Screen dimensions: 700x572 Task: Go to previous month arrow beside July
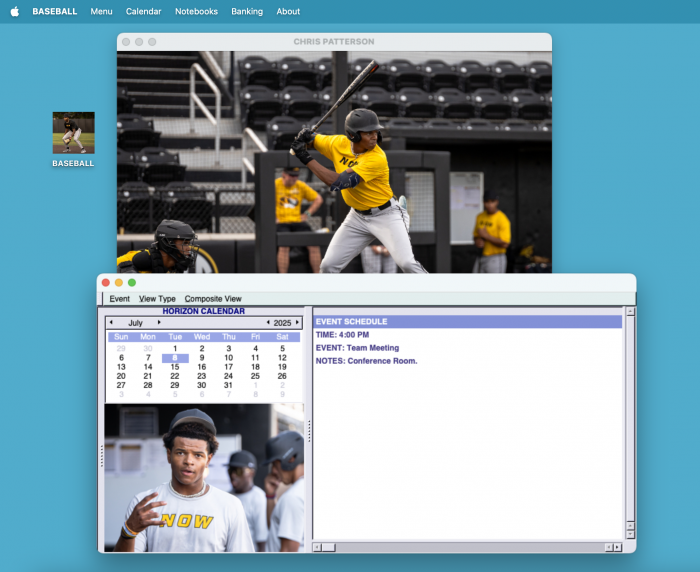pyautogui.click(x=111, y=323)
